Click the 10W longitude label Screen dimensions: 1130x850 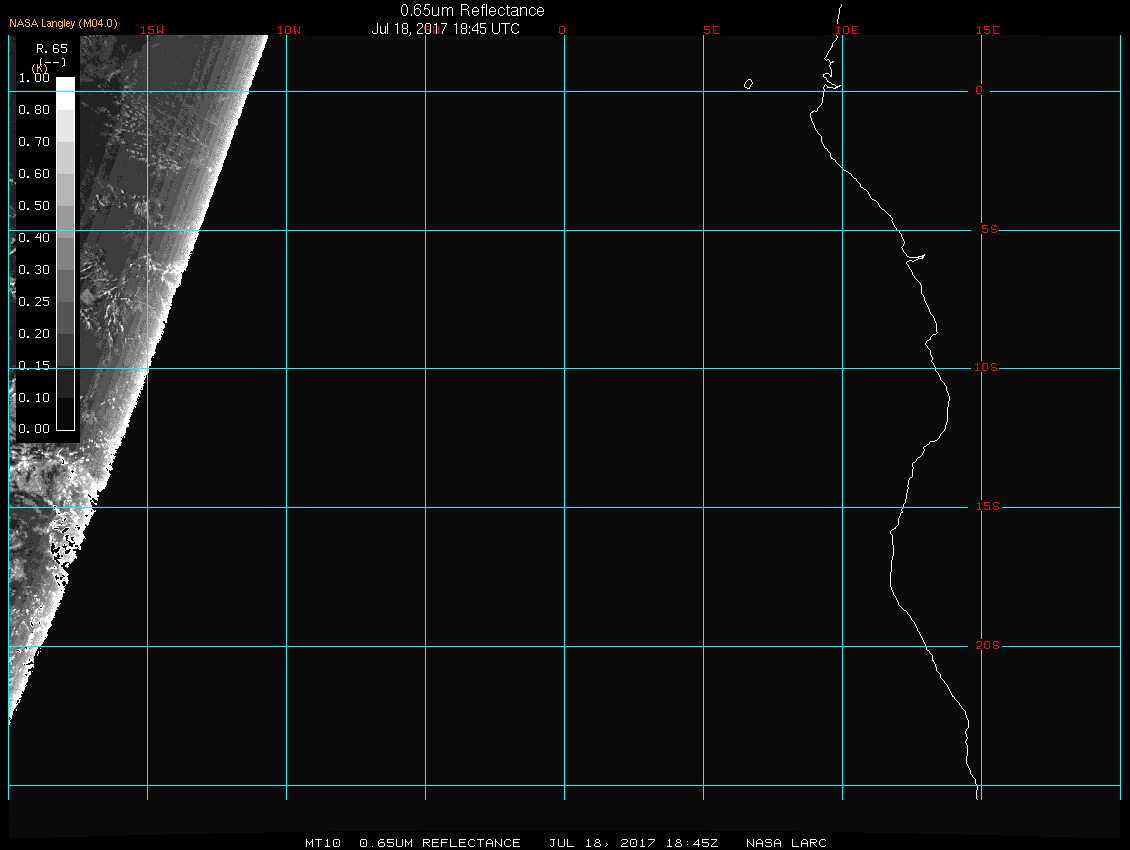[x=288, y=30]
